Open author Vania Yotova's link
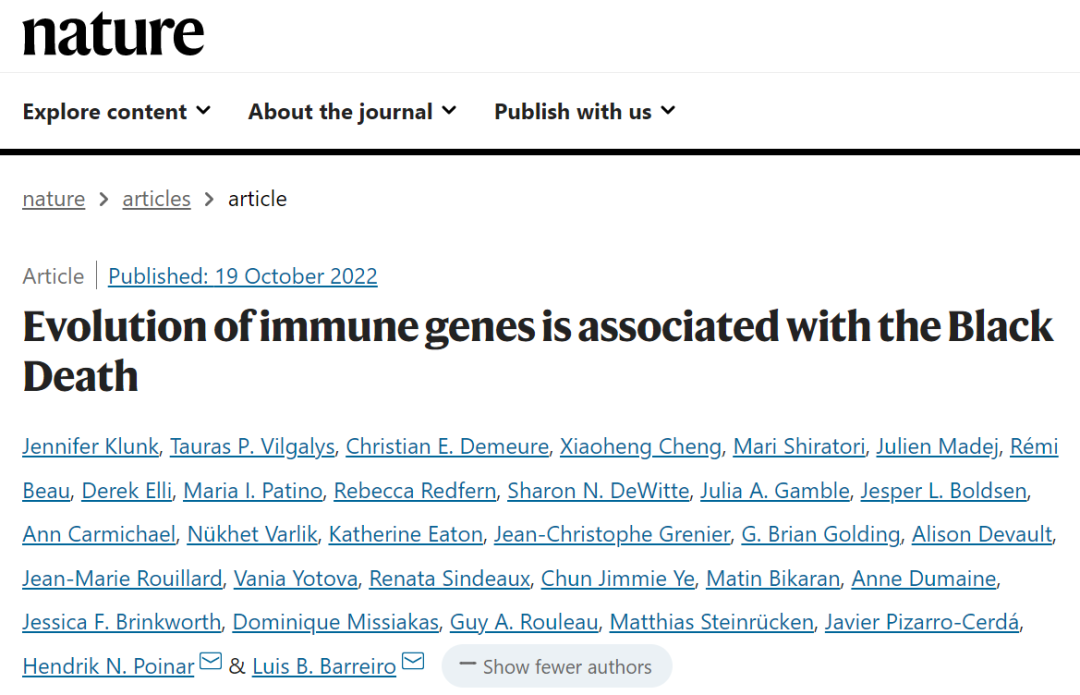This screenshot has height=695, width=1080. (x=295, y=579)
